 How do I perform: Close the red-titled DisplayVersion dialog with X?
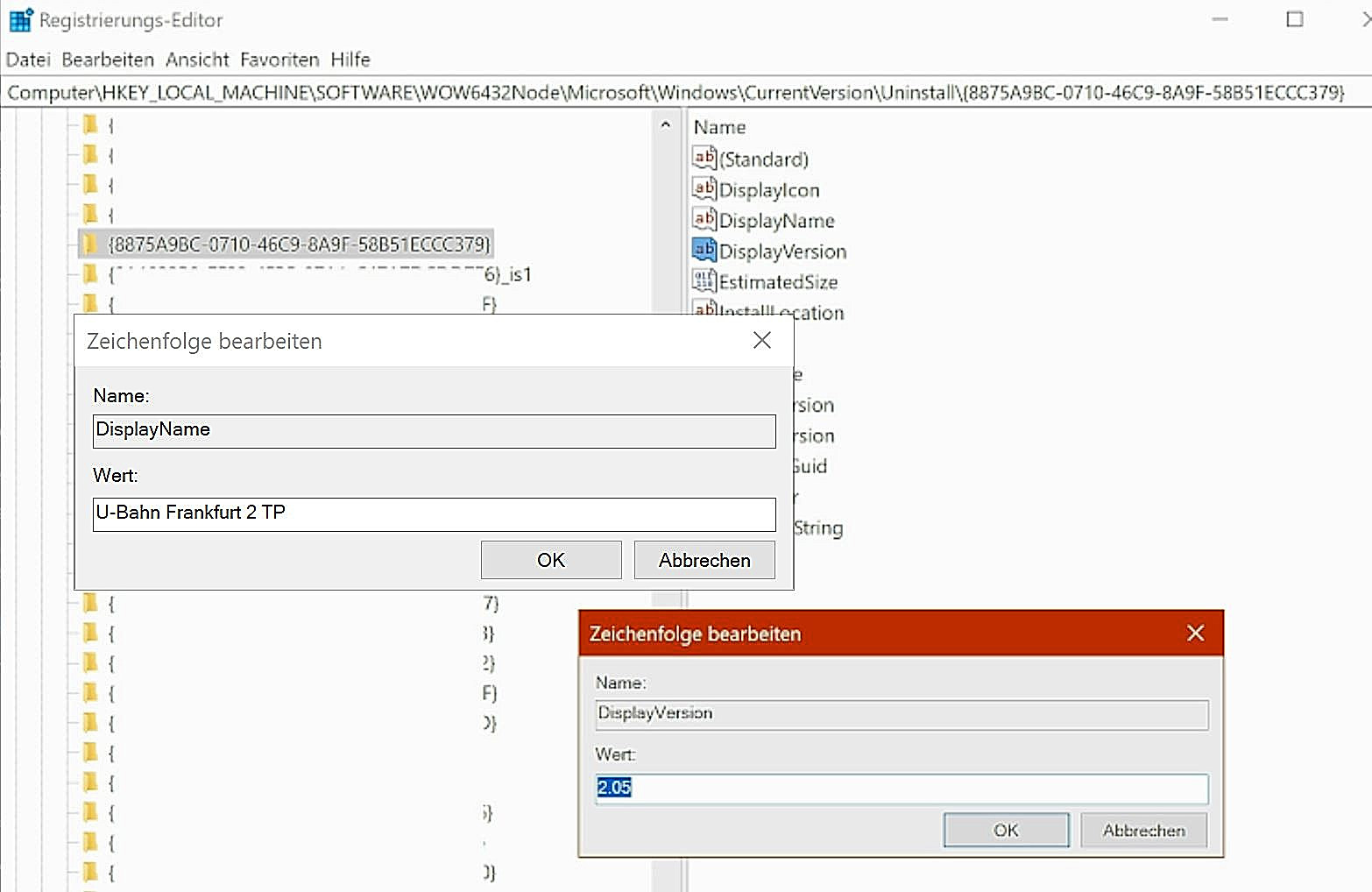click(1195, 633)
